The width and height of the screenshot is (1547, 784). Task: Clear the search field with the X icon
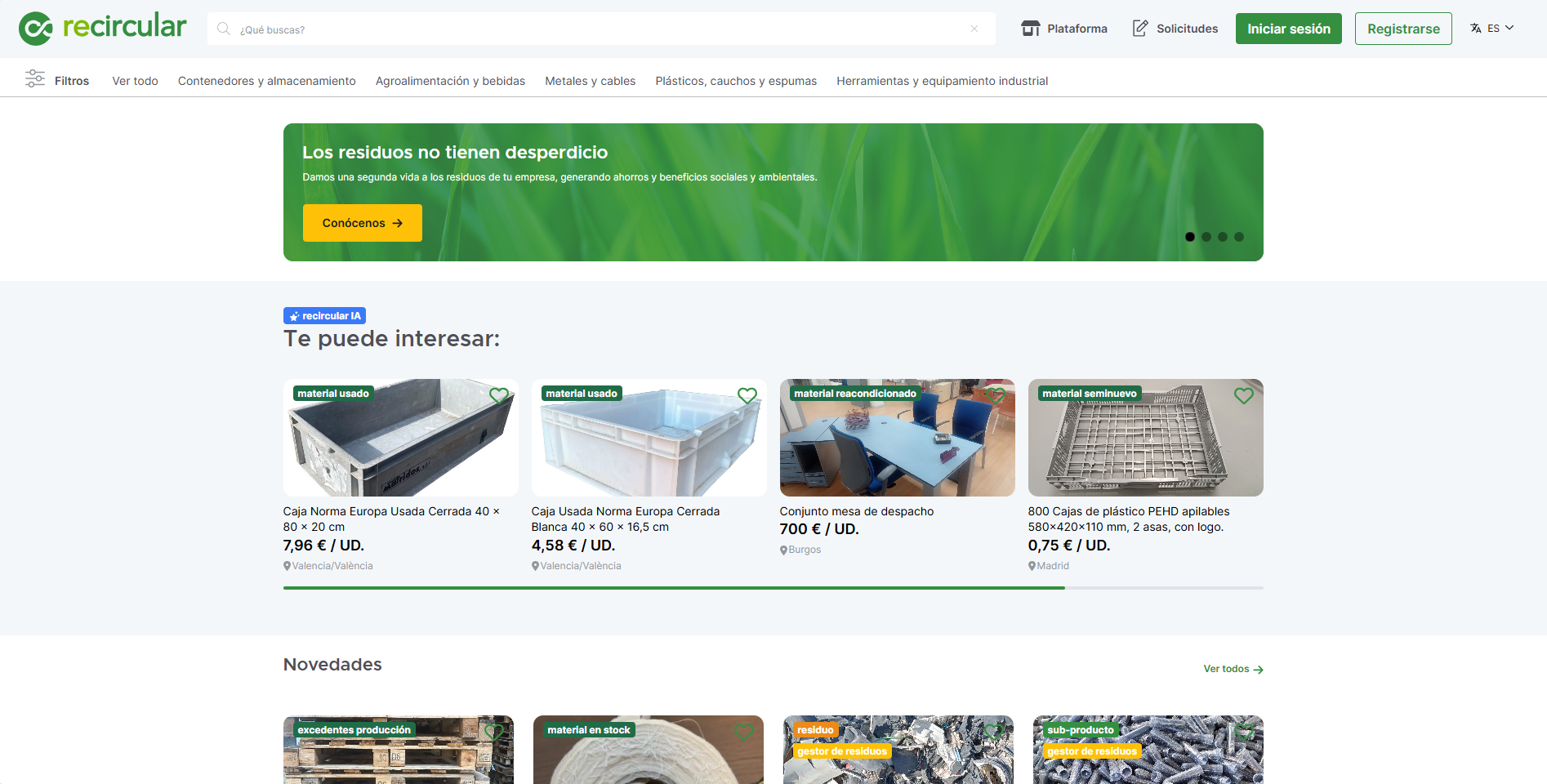click(974, 29)
